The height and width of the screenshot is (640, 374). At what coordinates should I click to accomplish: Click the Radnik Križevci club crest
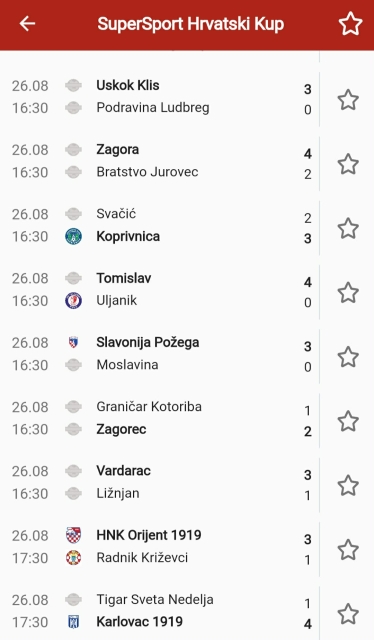(x=73, y=558)
